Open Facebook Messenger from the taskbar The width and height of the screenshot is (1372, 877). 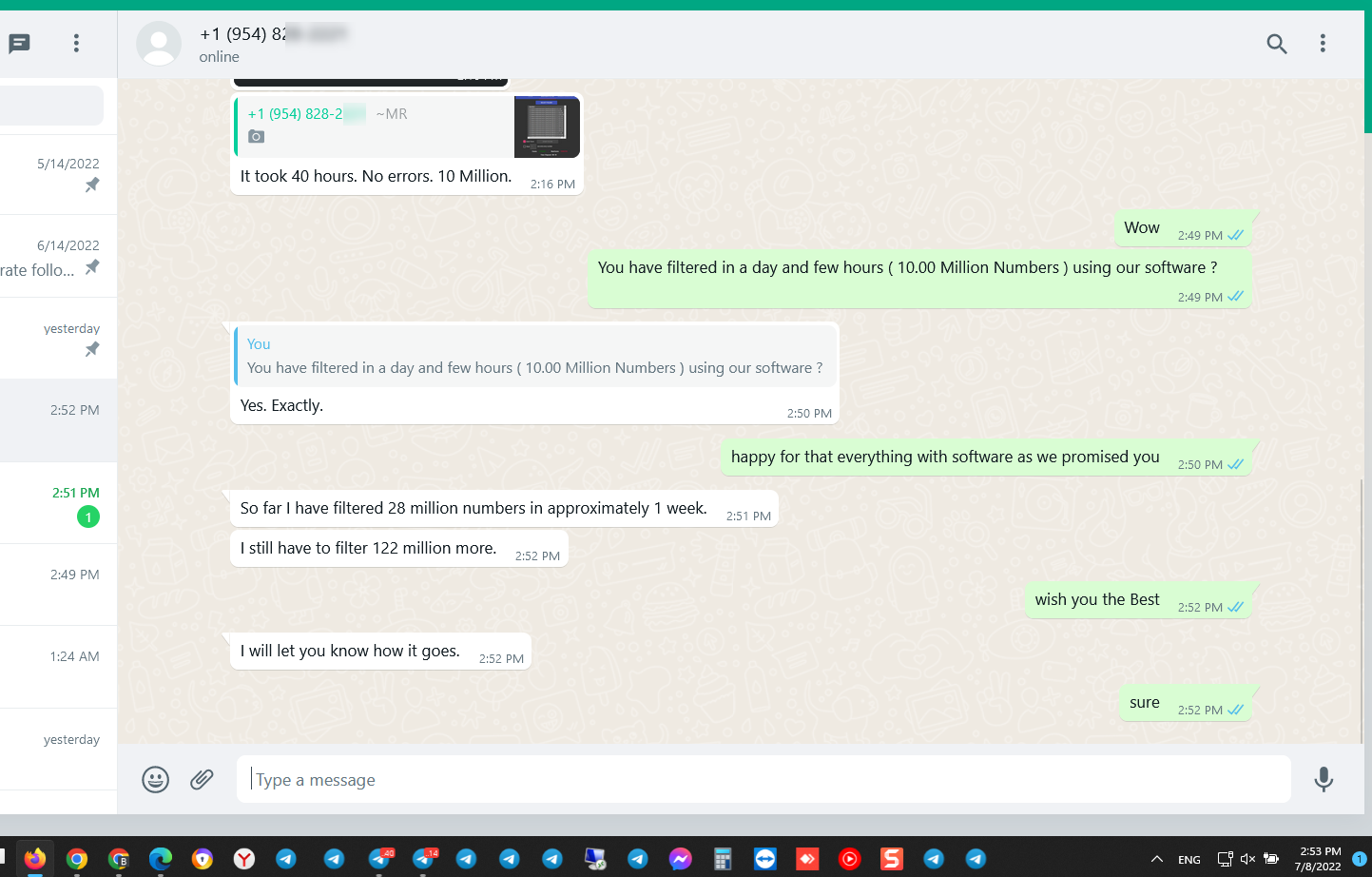point(679,859)
